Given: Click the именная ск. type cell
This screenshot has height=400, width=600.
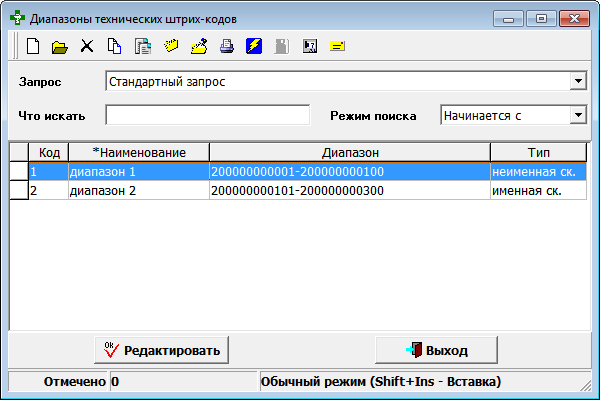Looking at the screenshot, I should [538, 190].
